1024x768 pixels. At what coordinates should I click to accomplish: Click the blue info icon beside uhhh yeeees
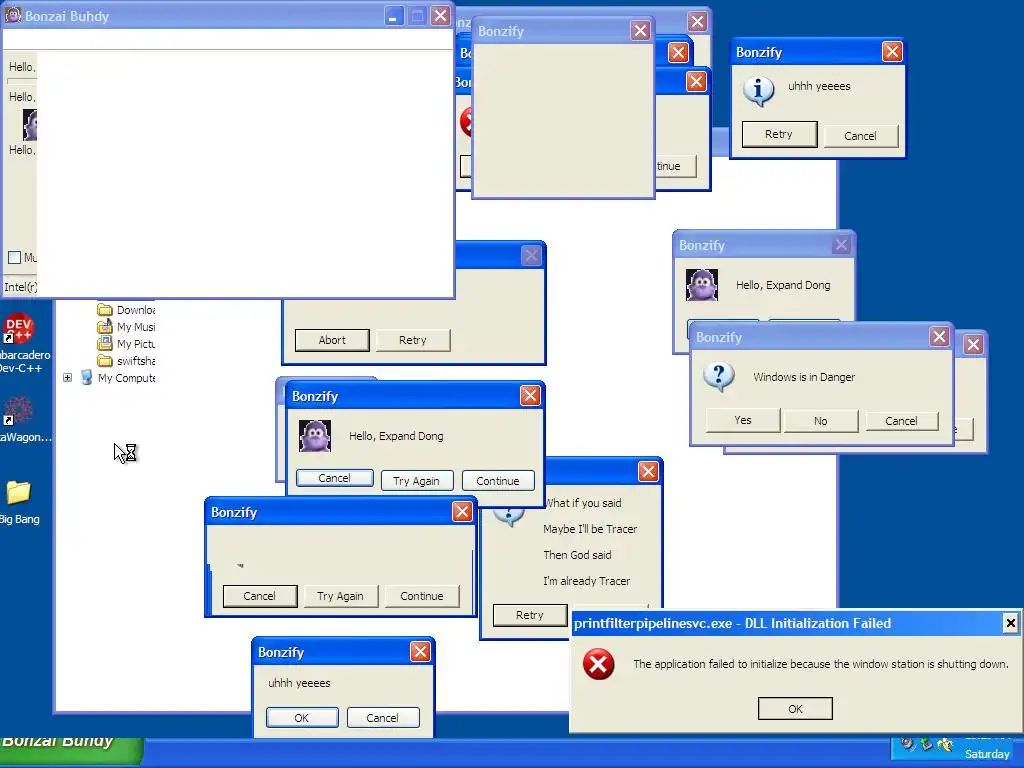[759, 91]
